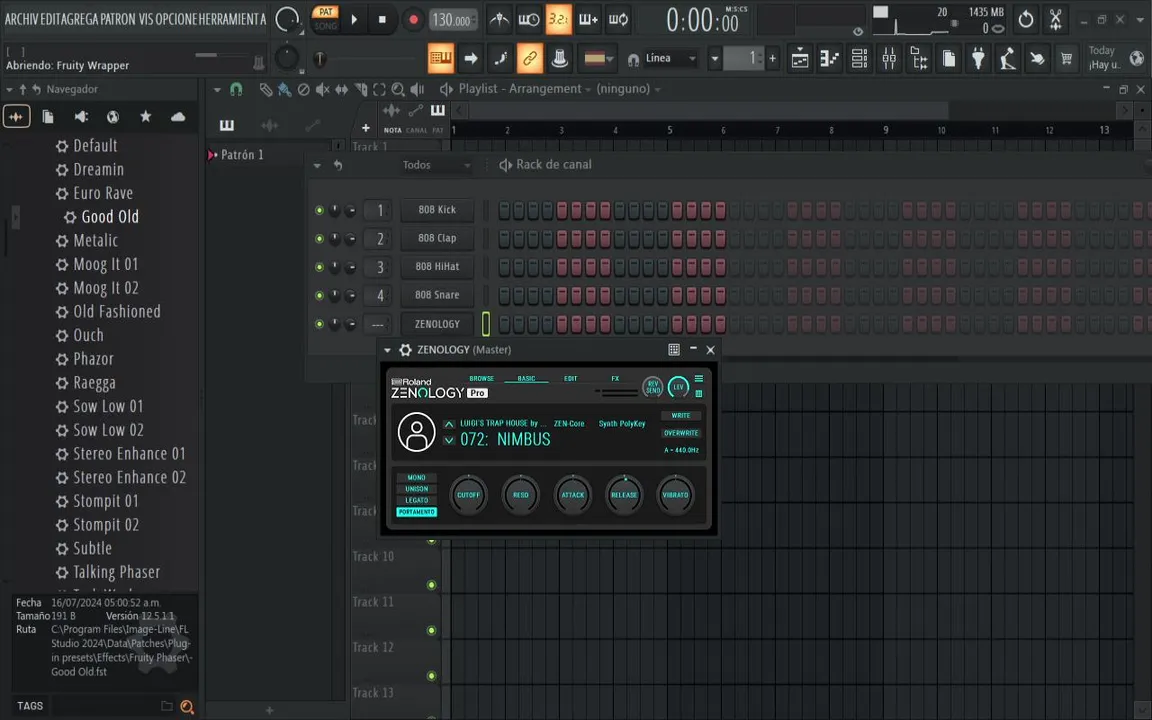This screenshot has width=1152, height=720.
Task: Open the browser cloud library icon
Action: pos(178,117)
